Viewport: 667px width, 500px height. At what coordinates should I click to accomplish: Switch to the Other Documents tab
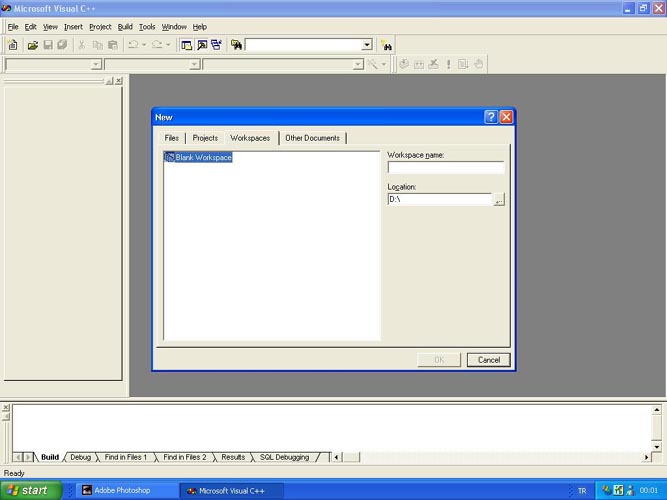tap(312, 138)
